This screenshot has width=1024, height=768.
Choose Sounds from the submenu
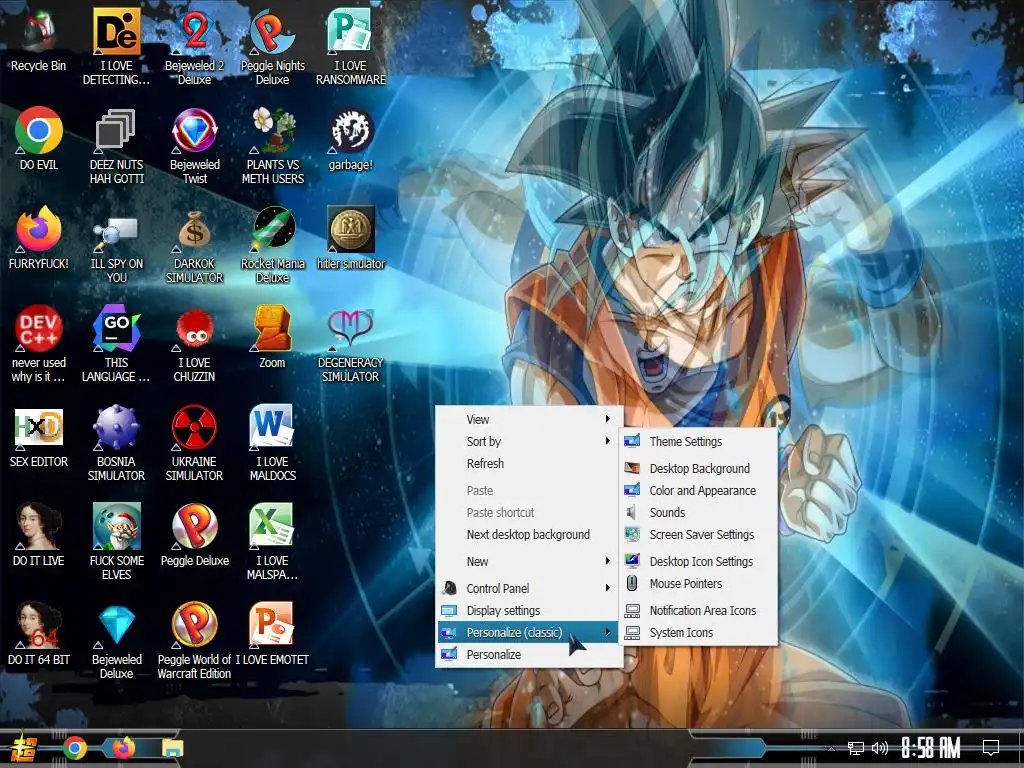coord(699,513)
